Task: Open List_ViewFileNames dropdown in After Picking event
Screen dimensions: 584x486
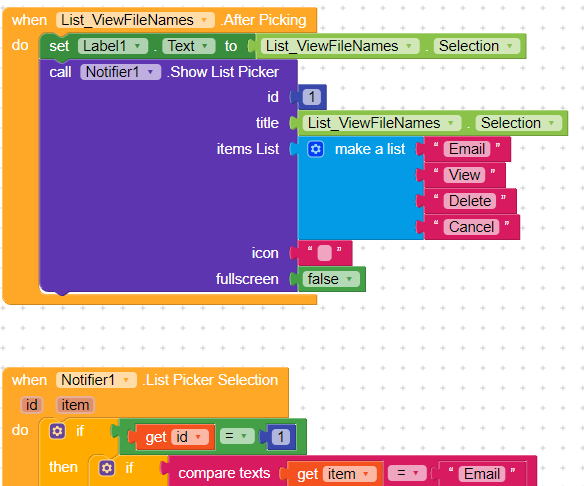Action: tap(135, 20)
